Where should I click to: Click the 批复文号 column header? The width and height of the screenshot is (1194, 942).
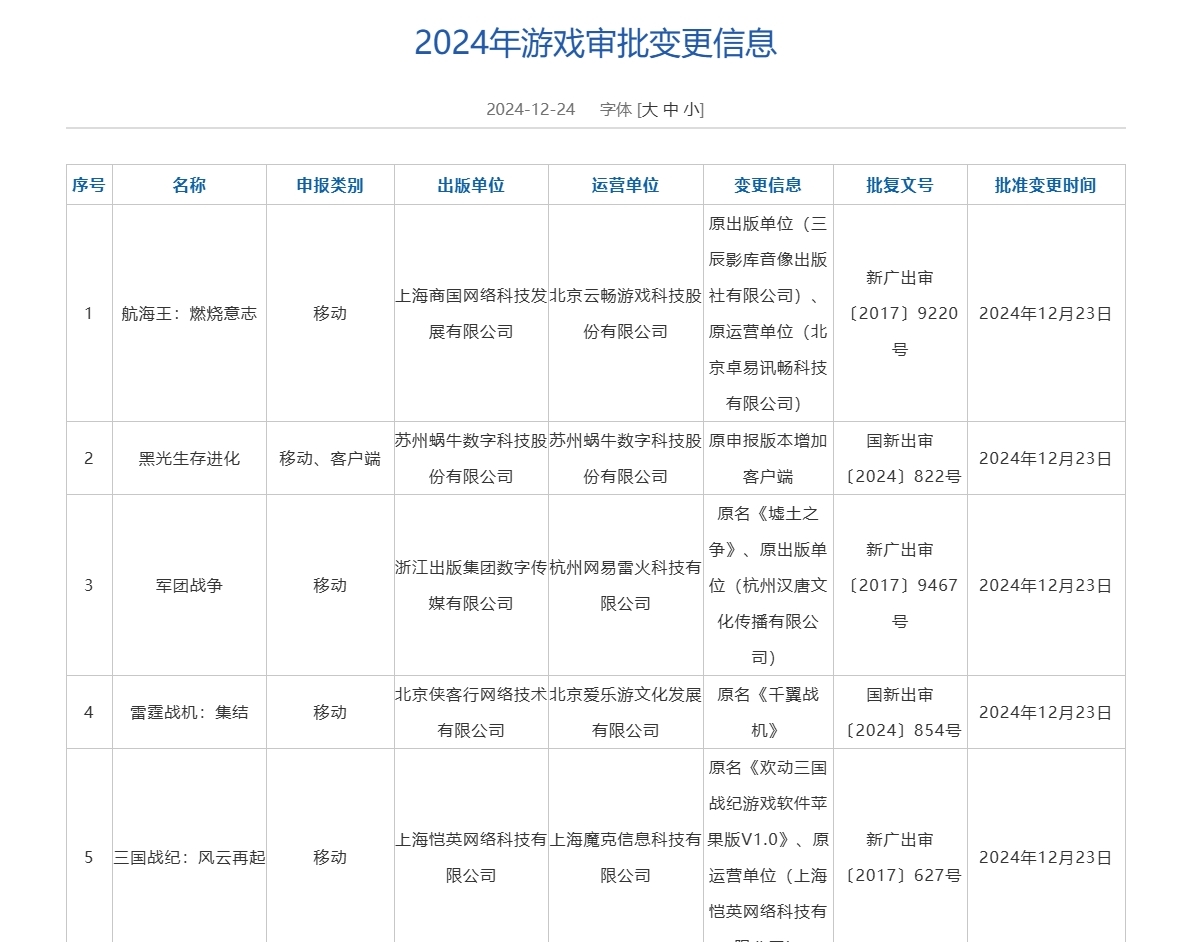(x=900, y=185)
